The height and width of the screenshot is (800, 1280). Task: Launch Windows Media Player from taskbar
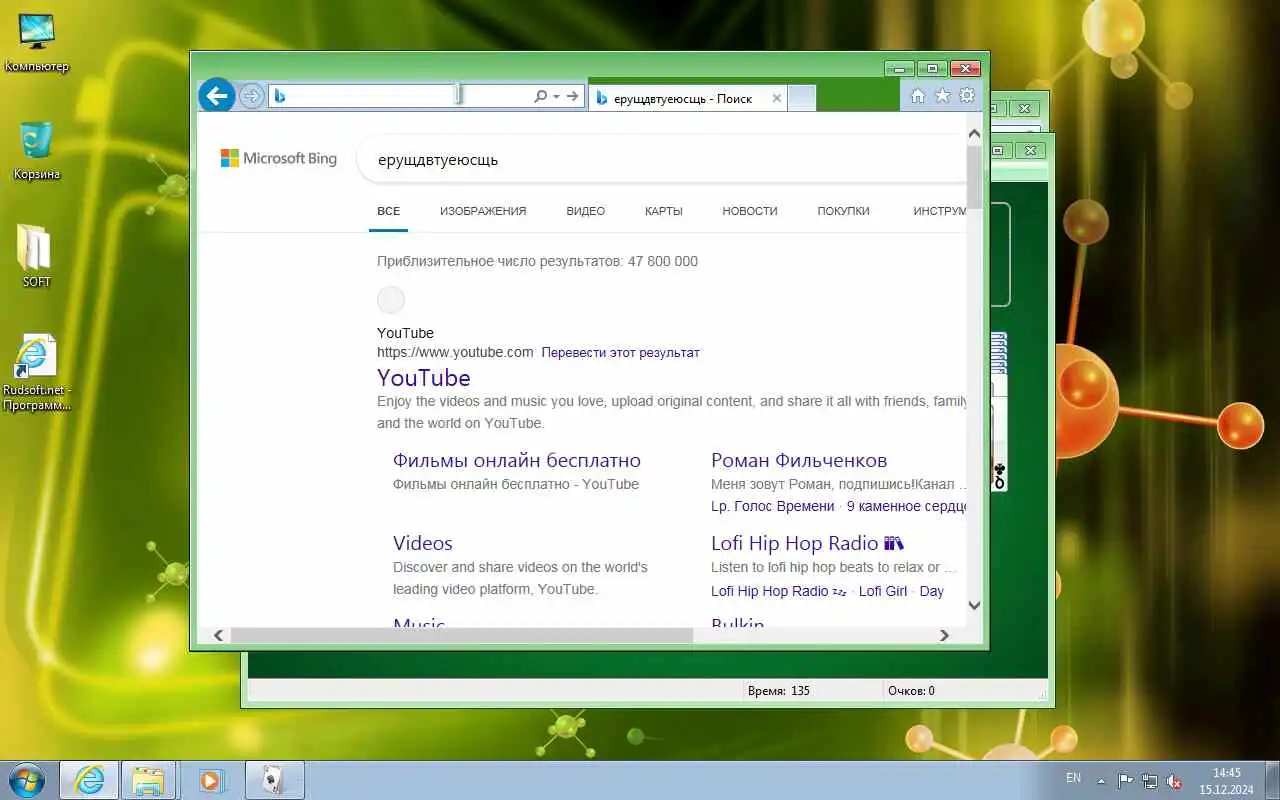(210, 780)
